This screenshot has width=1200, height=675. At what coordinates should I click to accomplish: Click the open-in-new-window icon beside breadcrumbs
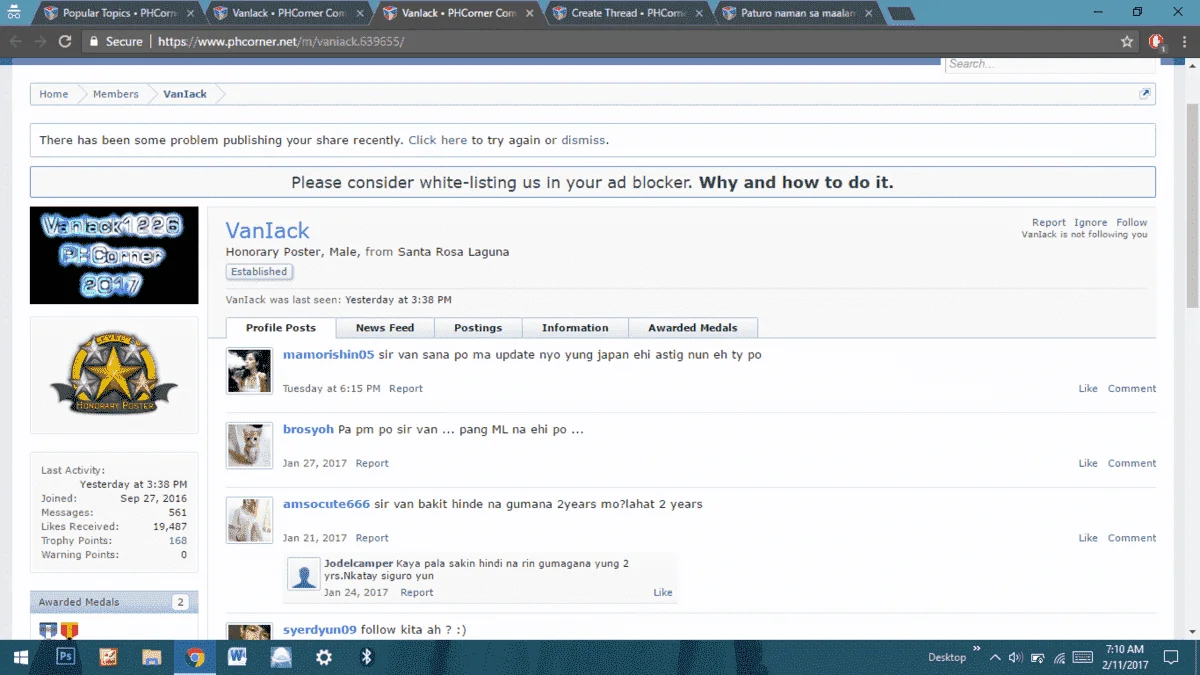pos(1144,94)
